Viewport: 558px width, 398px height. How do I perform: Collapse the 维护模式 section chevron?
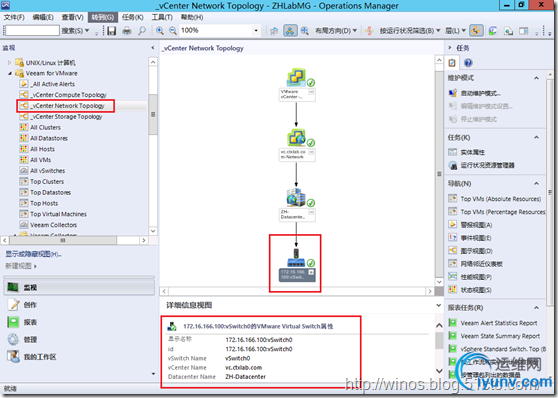[x=536, y=78]
